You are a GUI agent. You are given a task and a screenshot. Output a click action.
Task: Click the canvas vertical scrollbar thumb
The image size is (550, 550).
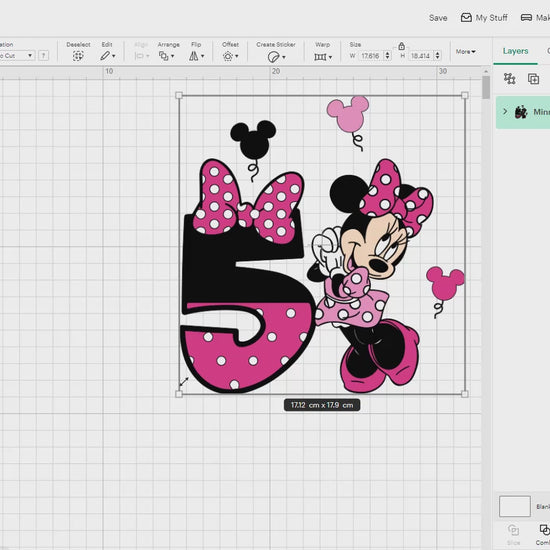tap(486, 87)
